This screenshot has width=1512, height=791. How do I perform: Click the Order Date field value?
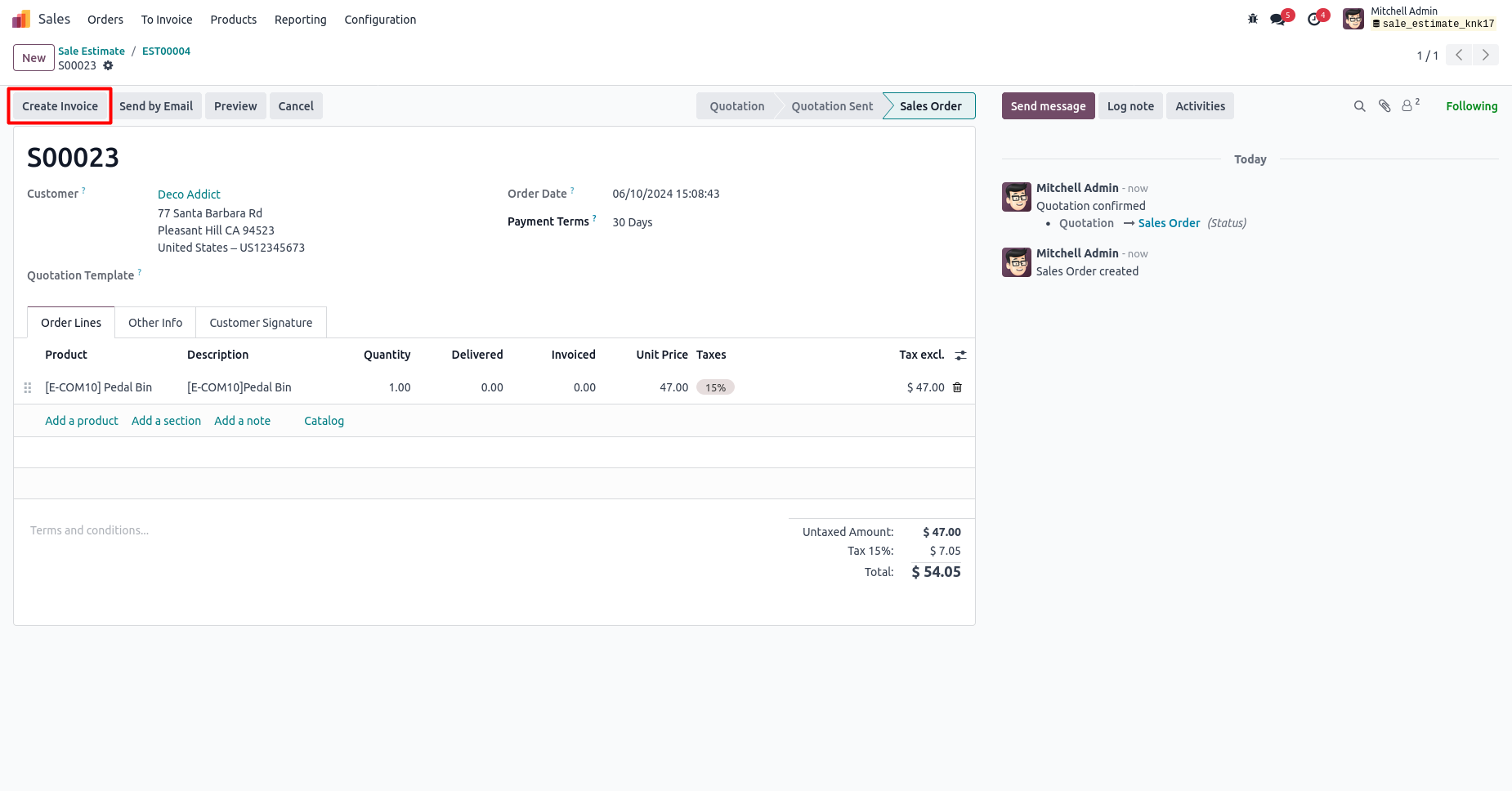666,194
